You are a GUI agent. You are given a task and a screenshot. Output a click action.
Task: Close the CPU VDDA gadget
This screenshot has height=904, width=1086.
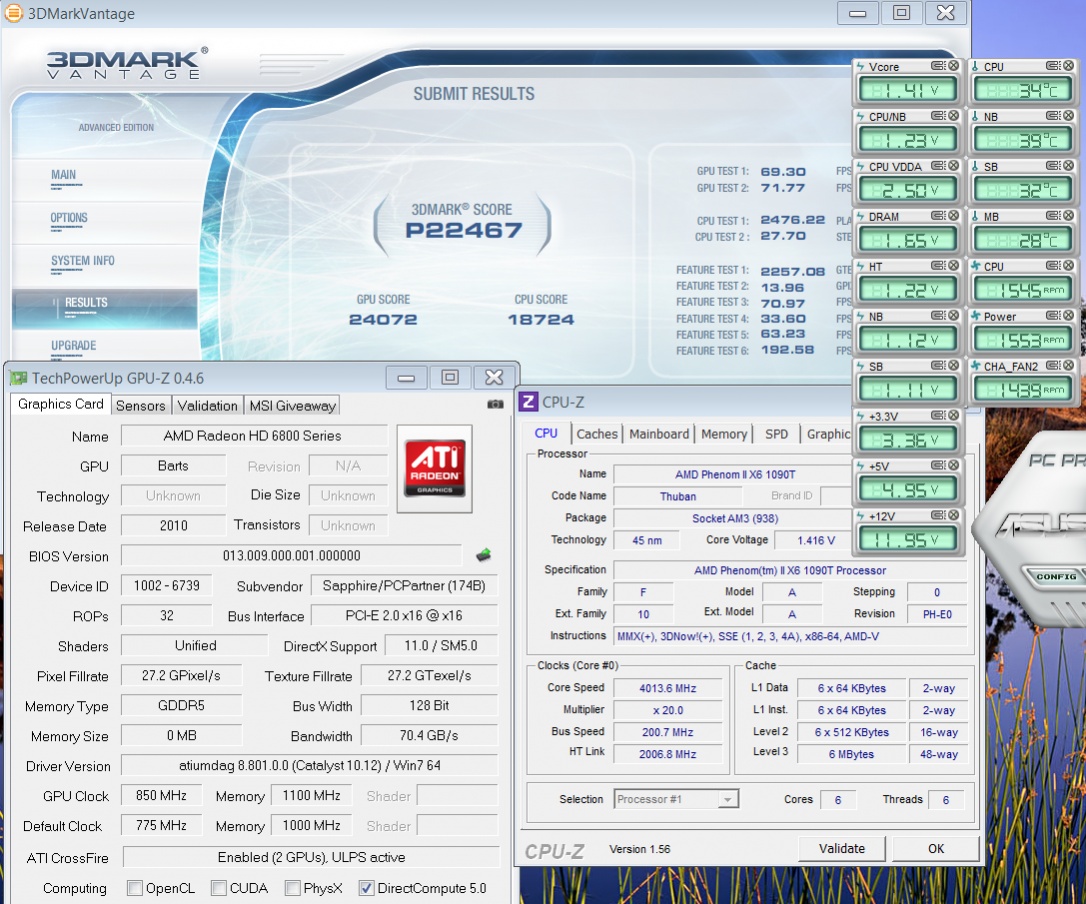954,166
